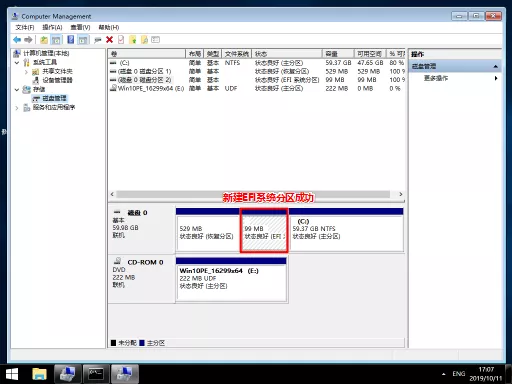Select the Win10PE_16299x64 (E:) volume row

pos(257,88)
